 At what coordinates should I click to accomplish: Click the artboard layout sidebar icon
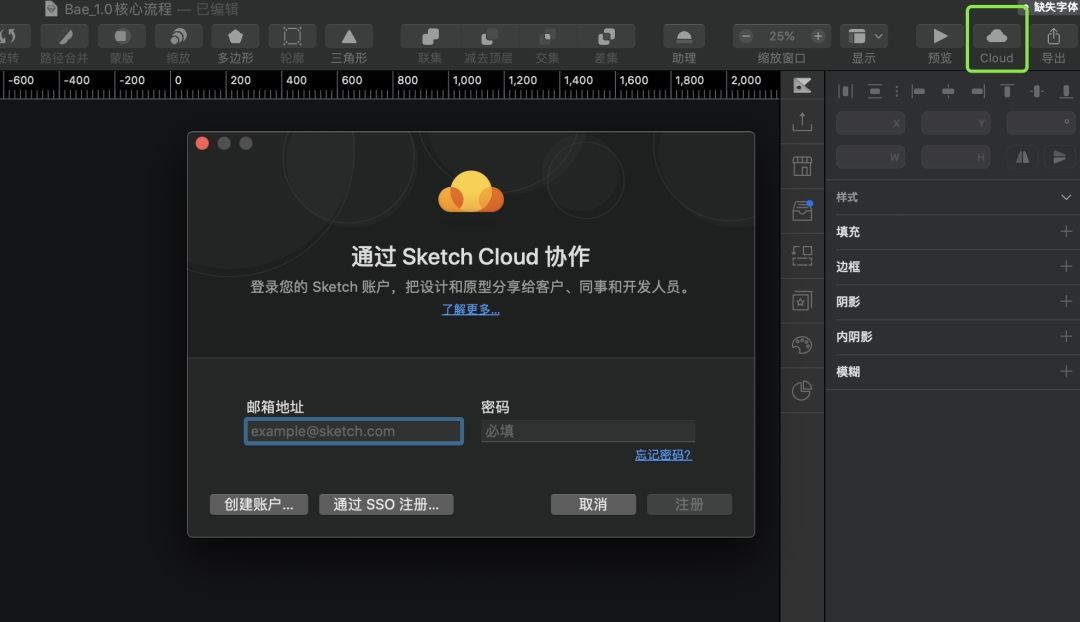tap(802, 256)
